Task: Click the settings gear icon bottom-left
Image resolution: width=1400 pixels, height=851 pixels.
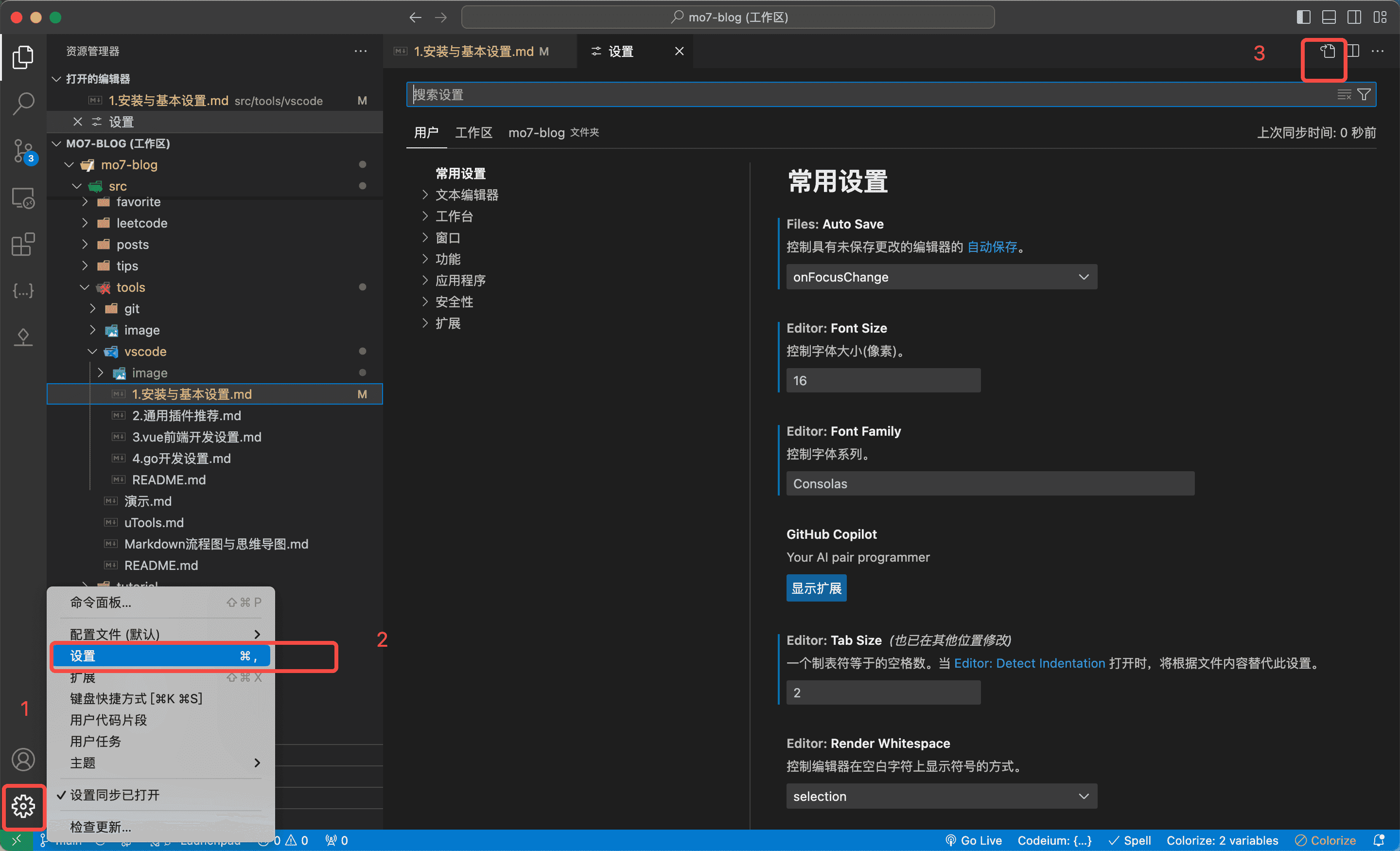Action: (x=23, y=807)
